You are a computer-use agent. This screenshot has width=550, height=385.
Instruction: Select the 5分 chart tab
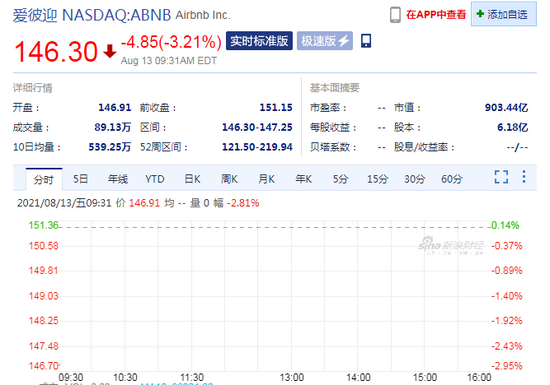[340, 179]
